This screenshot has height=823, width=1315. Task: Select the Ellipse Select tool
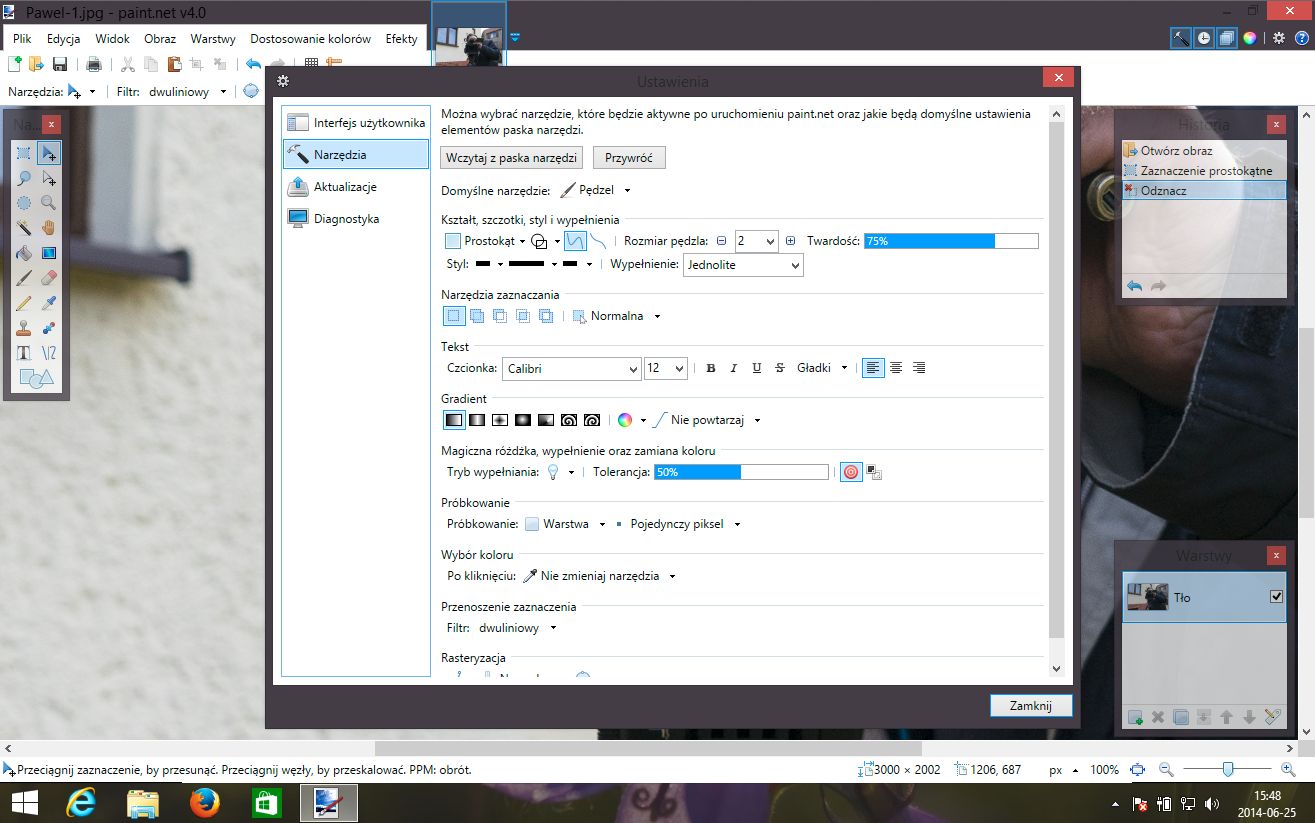pos(24,203)
